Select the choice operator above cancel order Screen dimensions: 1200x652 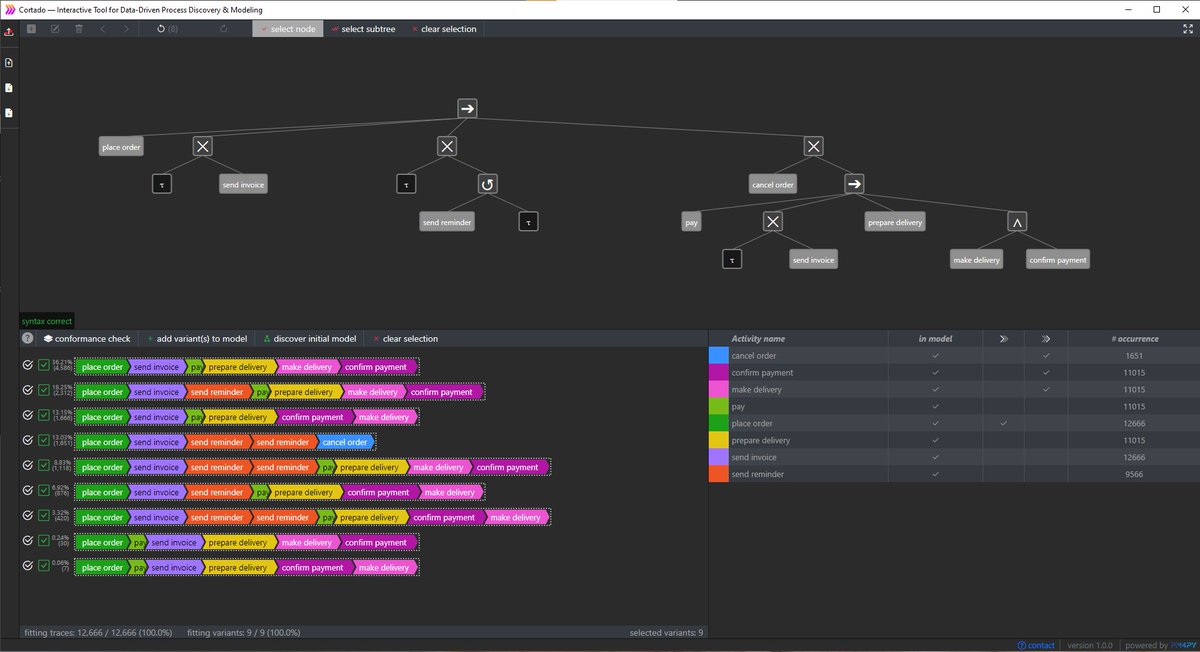[814, 147]
